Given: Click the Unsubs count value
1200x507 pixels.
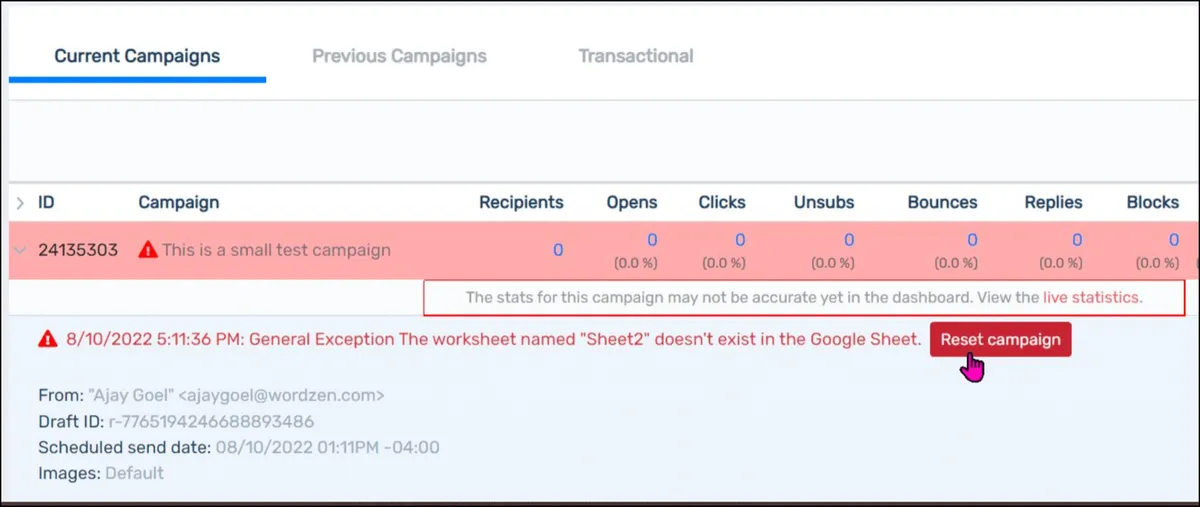Looking at the screenshot, I should pyautogui.click(x=849, y=240).
